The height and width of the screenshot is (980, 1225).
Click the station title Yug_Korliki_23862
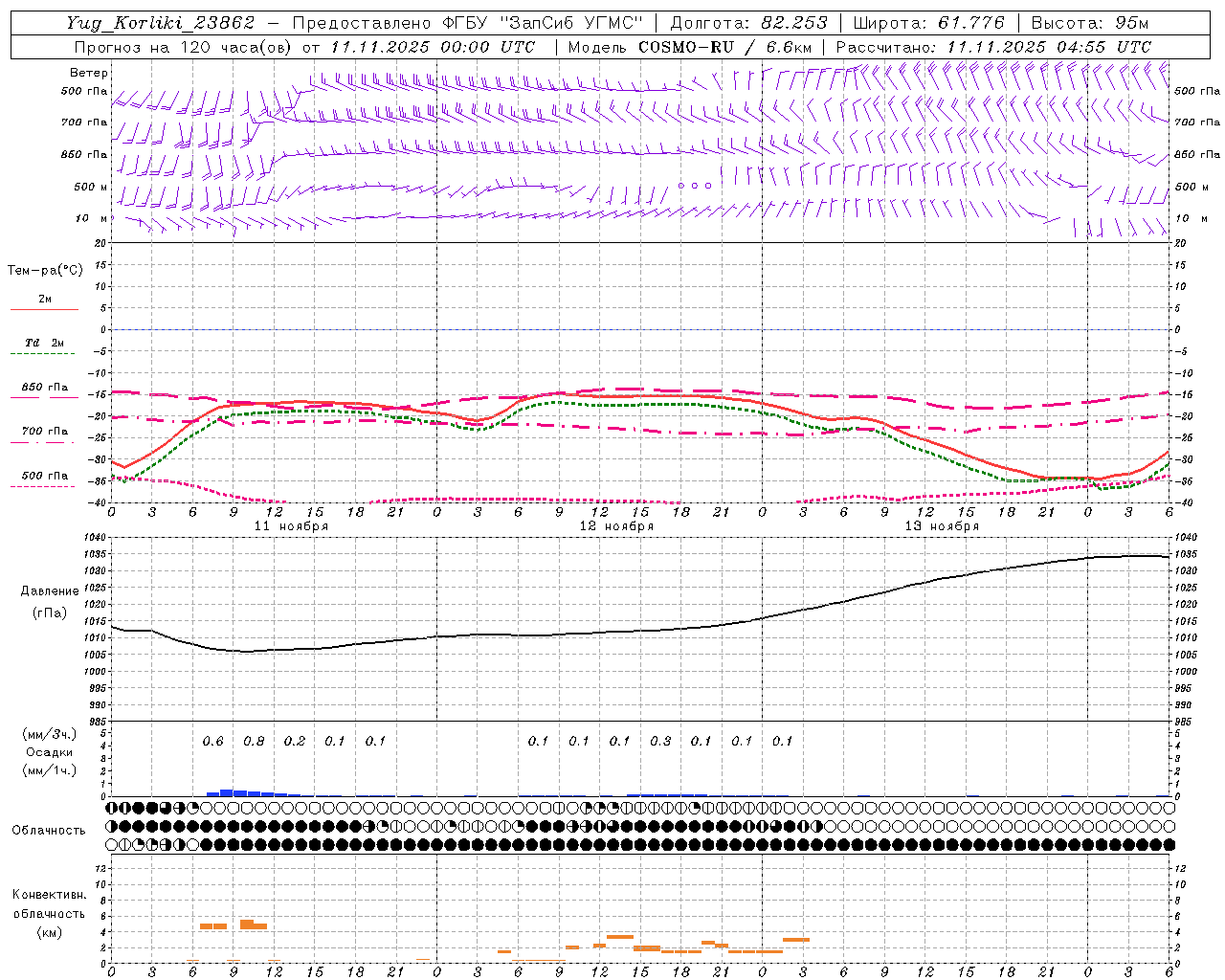pyautogui.click(x=161, y=23)
